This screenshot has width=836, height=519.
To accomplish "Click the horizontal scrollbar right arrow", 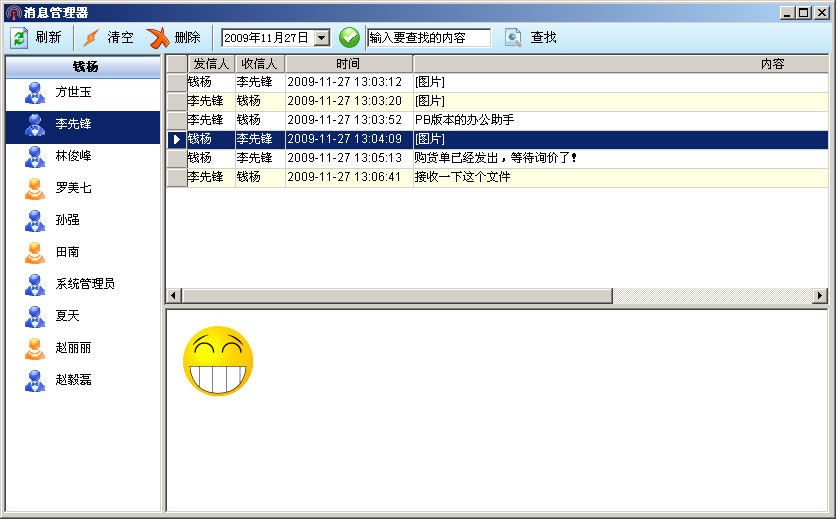I will click(820, 296).
